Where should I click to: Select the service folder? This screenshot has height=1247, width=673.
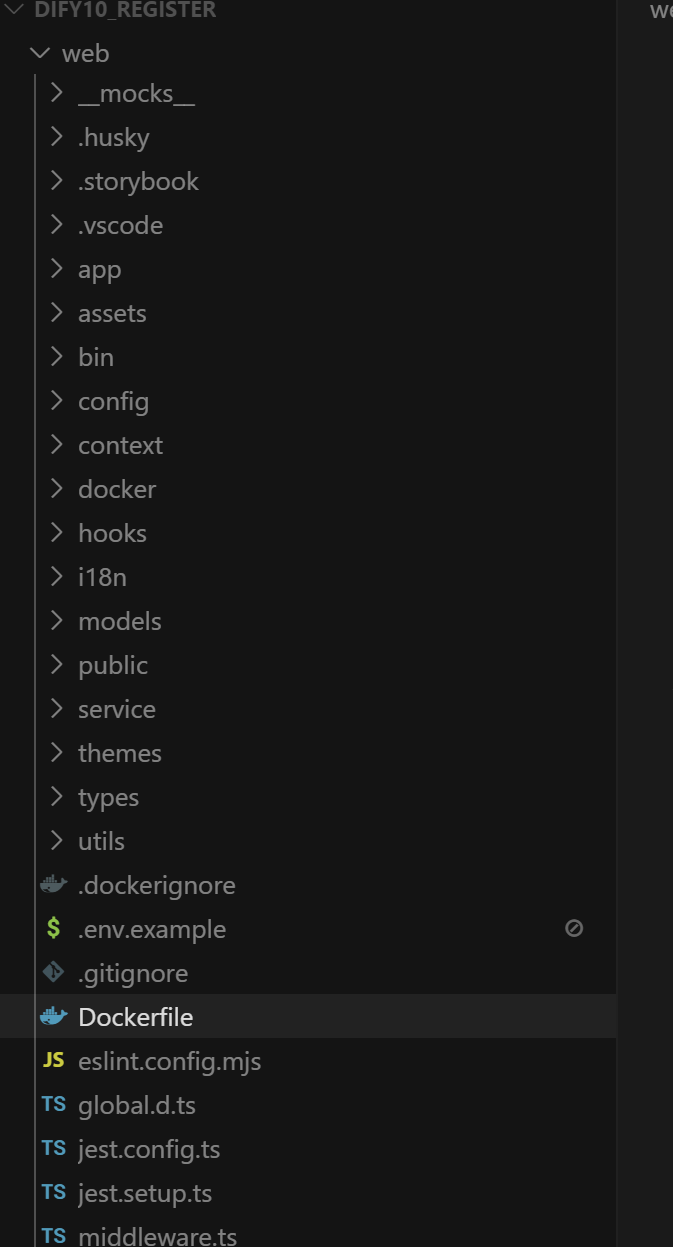click(x=308, y=709)
